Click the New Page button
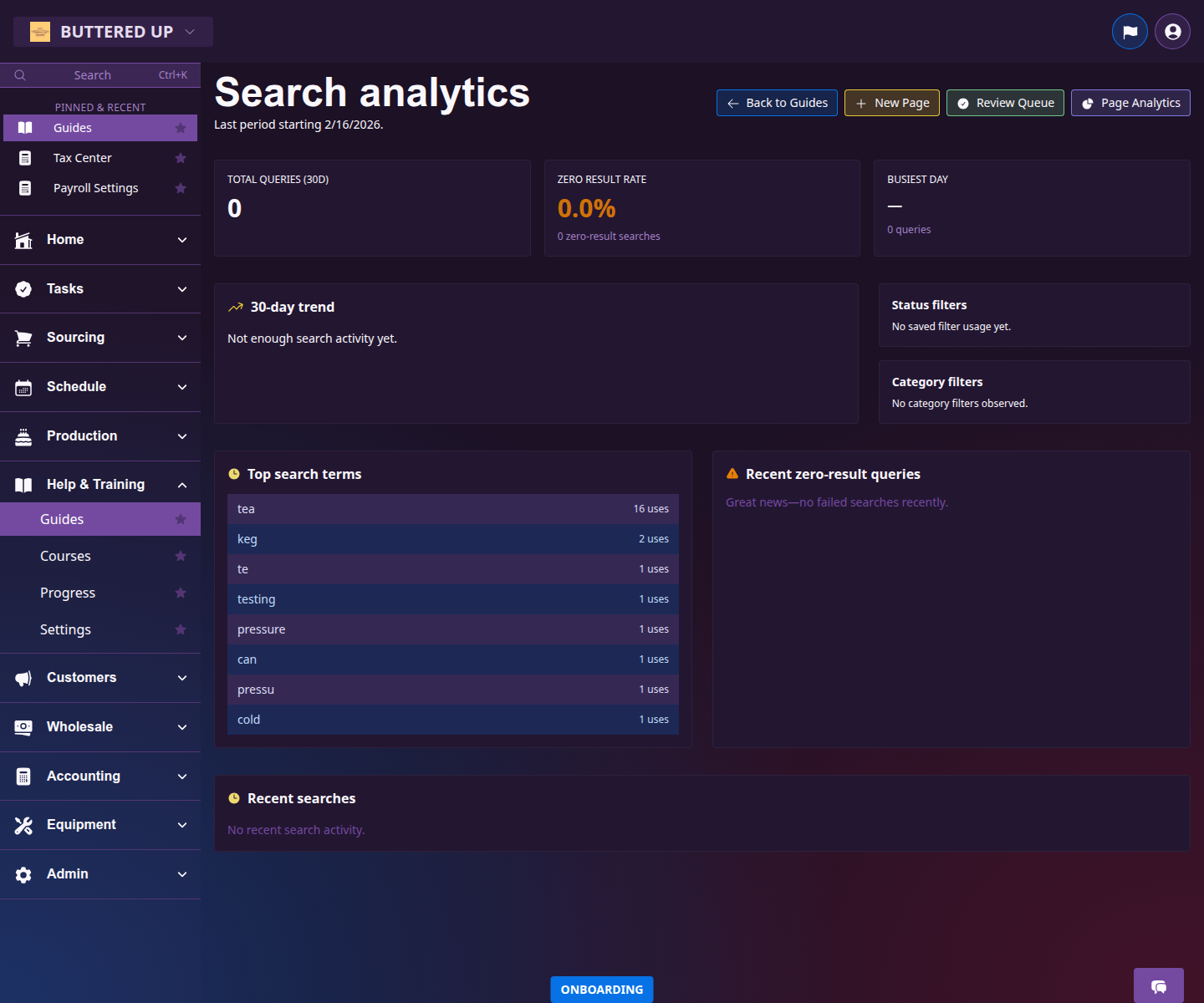This screenshot has height=1003, width=1204. (891, 103)
